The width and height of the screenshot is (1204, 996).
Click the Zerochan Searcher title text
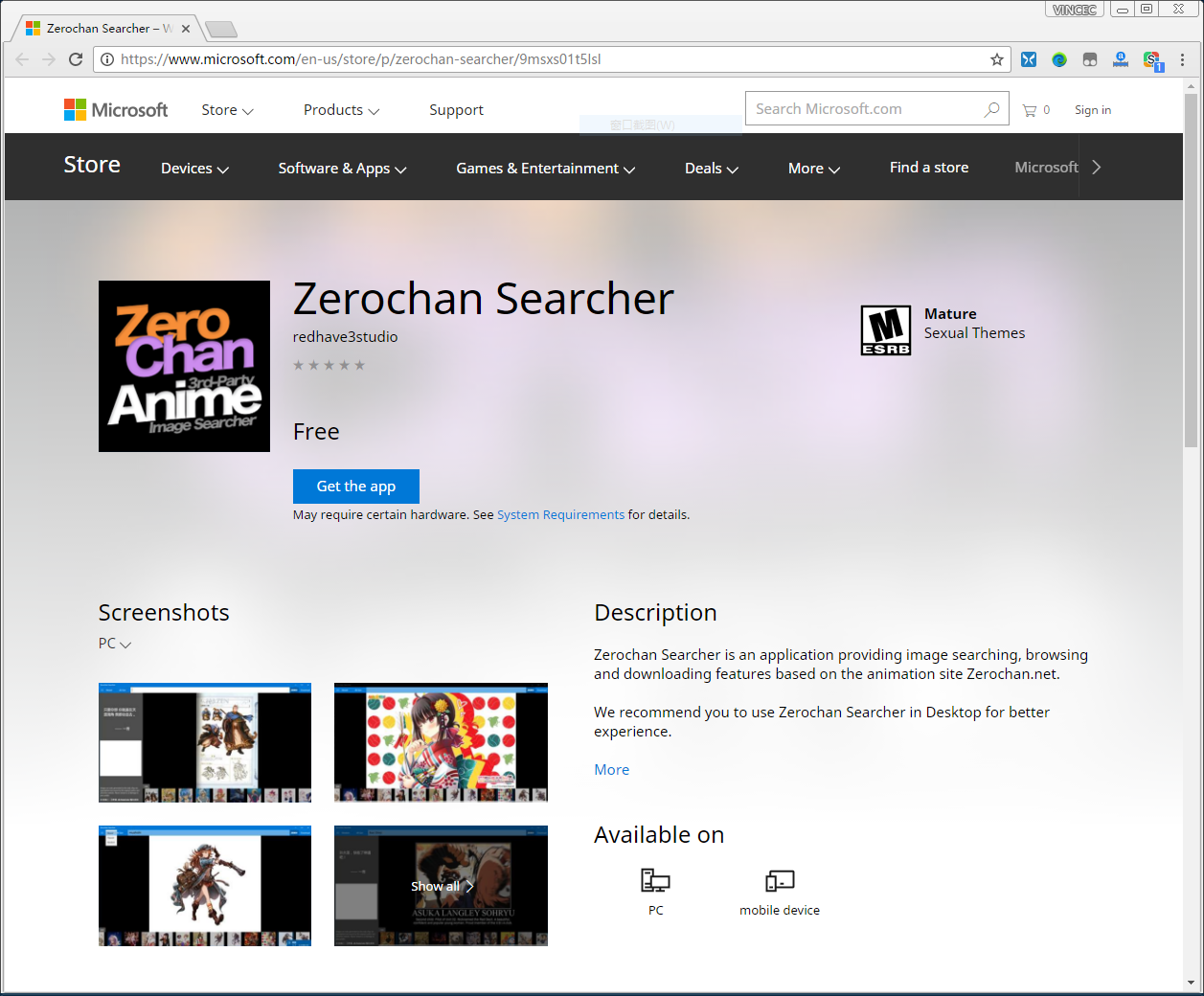click(x=484, y=298)
